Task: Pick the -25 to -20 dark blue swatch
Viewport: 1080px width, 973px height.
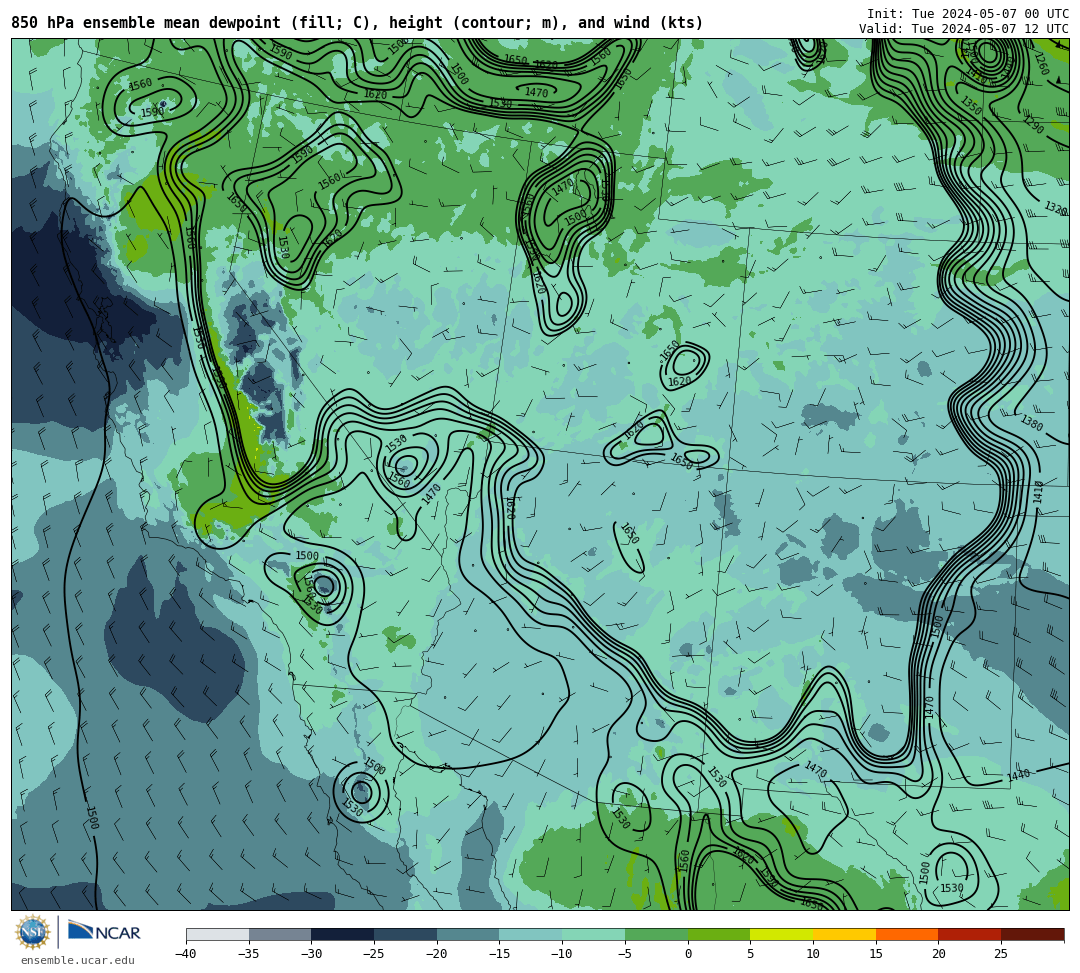Action: tap(405, 934)
